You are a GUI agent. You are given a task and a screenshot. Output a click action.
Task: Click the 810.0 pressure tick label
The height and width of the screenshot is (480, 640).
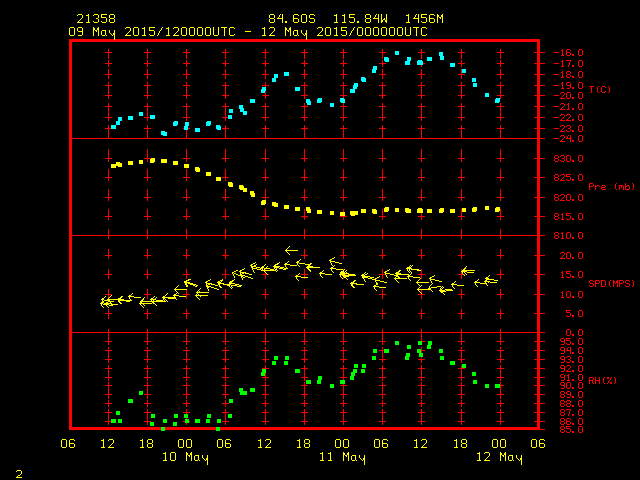coord(568,236)
